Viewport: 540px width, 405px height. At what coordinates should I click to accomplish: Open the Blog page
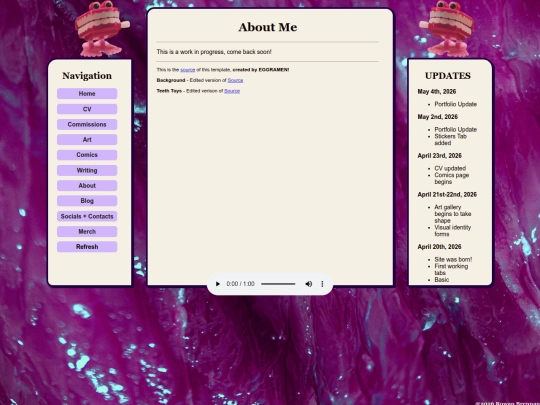(87, 201)
